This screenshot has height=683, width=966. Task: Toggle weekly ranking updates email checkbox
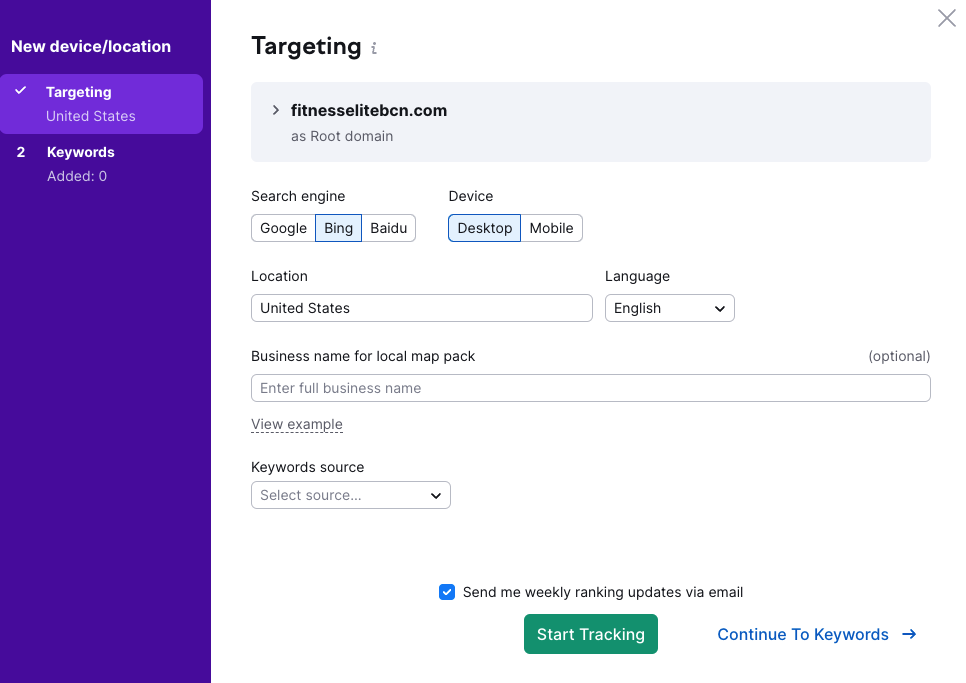coord(447,592)
